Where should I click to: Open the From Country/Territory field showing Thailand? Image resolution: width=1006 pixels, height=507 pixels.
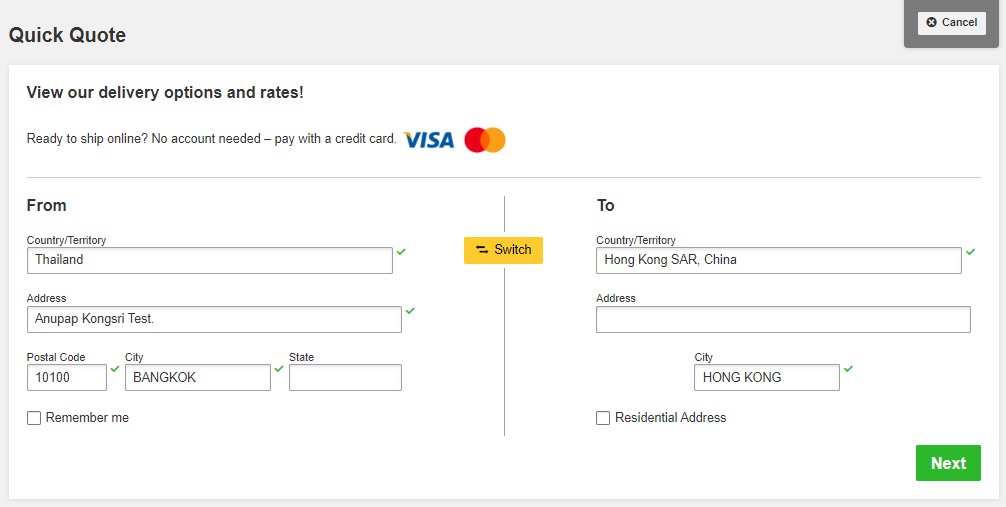click(x=210, y=261)
